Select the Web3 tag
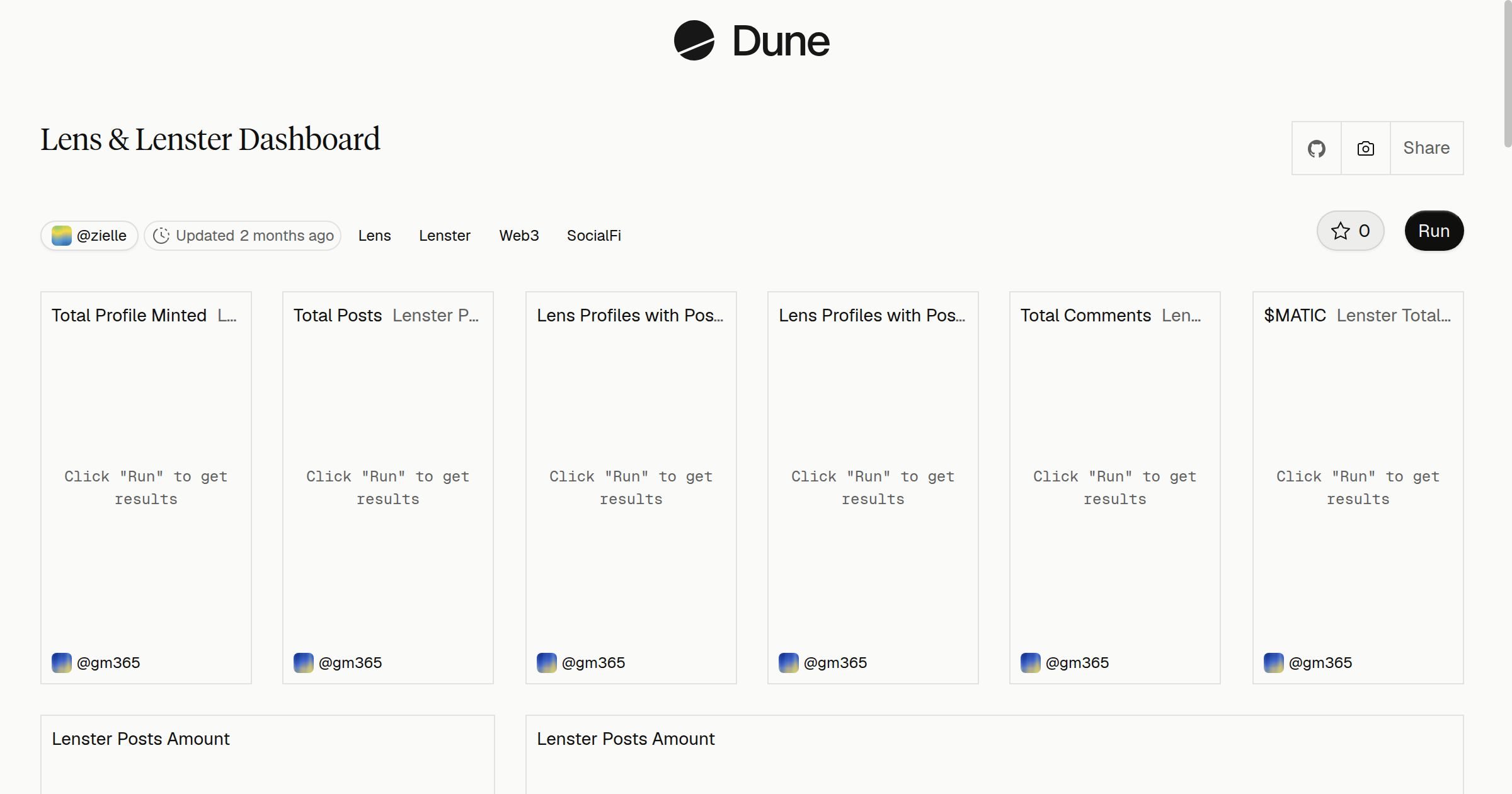Viewport: 1512px width, 794px height. click(519, 236)
